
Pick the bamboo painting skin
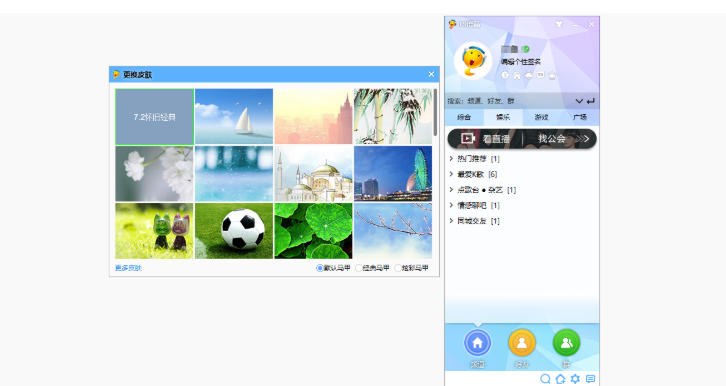(x=393, y=117)
